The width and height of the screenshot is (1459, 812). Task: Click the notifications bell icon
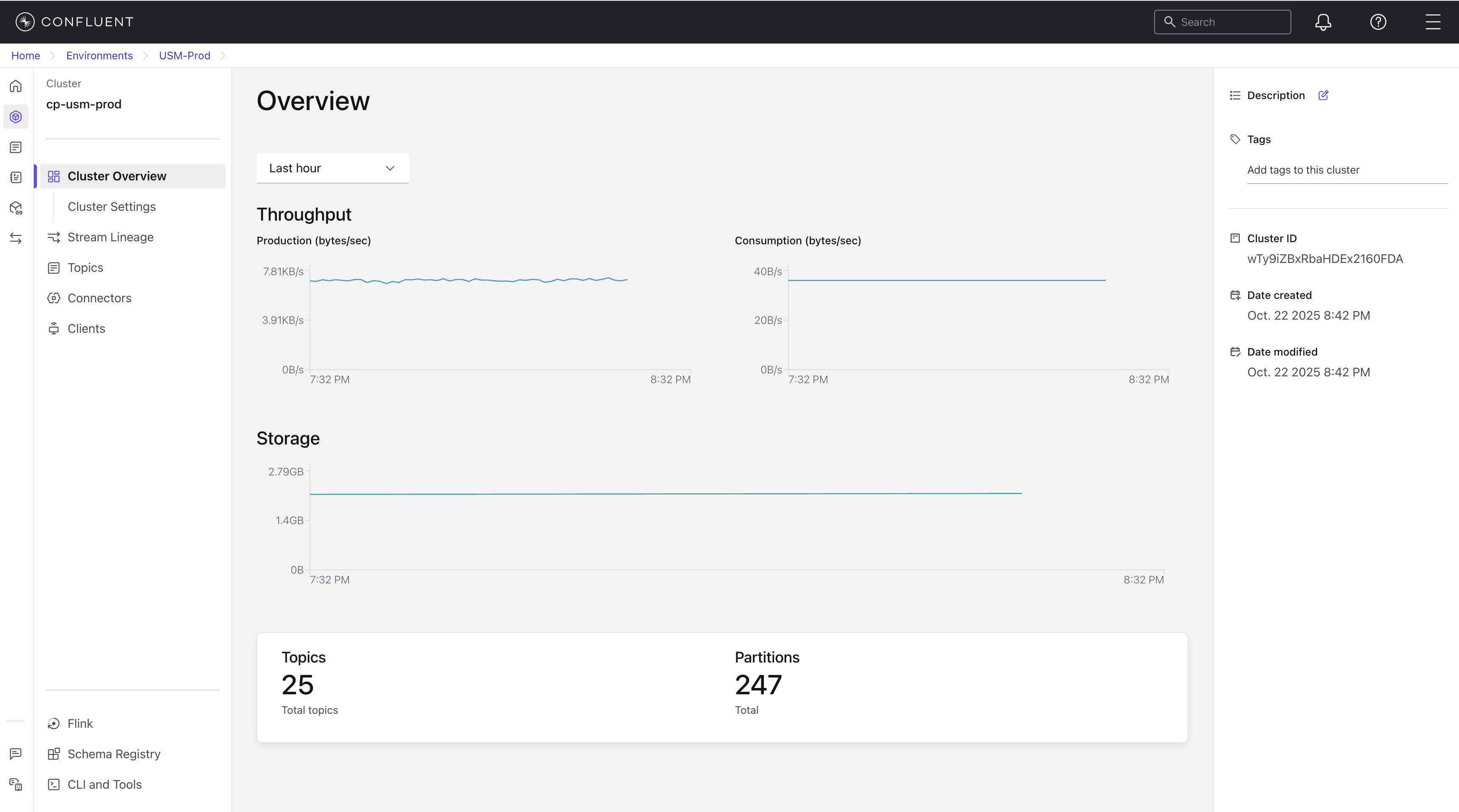click(1323, 22)
